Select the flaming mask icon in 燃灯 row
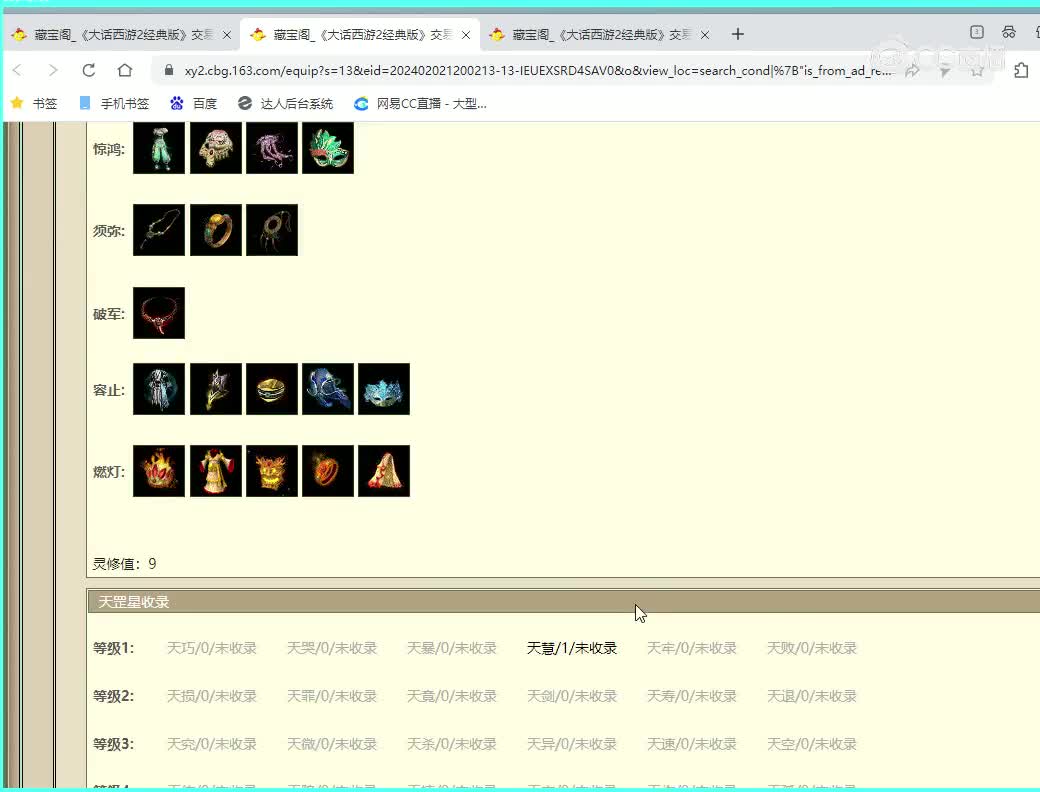 (x=272, y=471)
